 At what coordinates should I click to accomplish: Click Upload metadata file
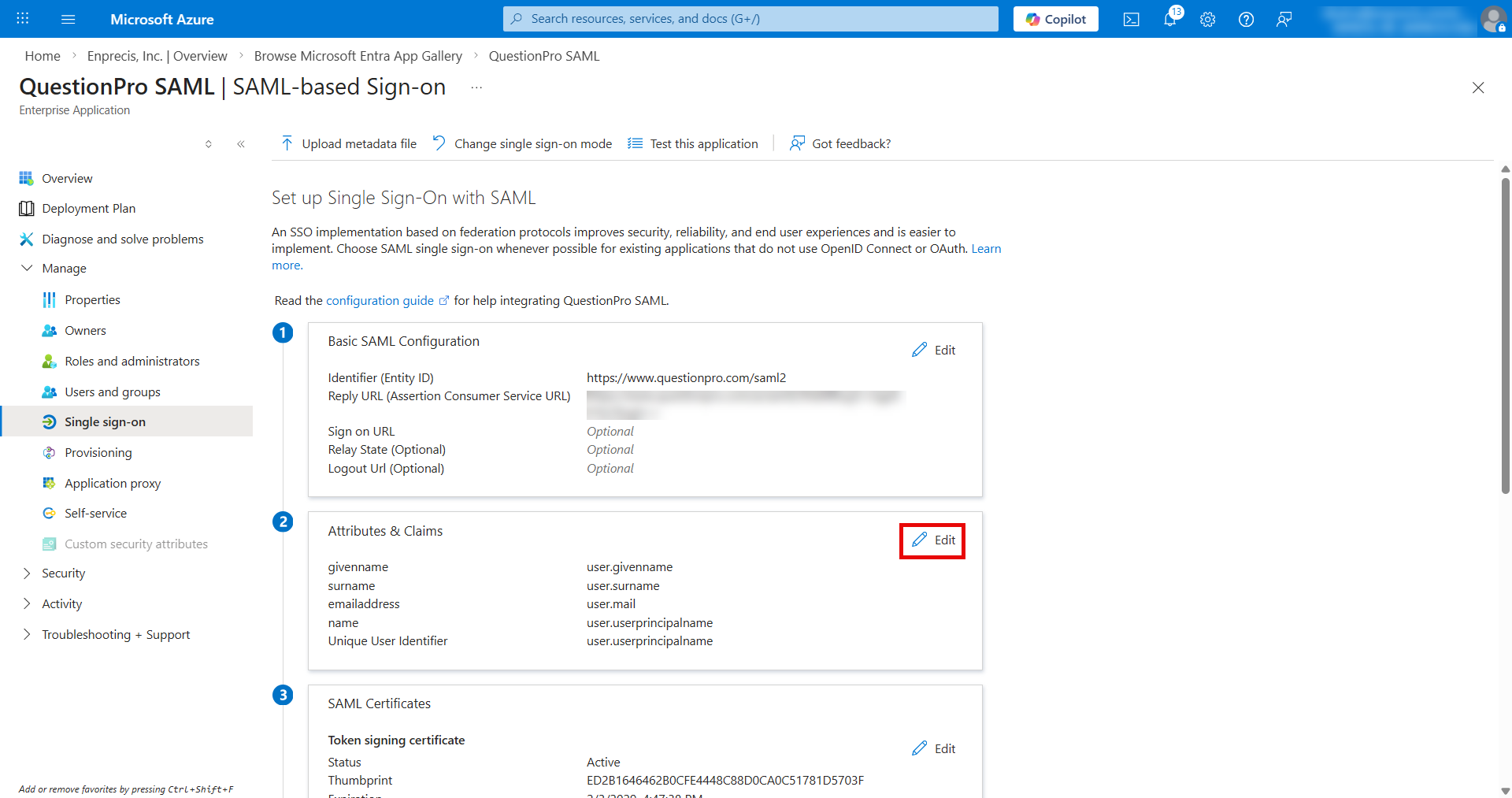point(349,143)
